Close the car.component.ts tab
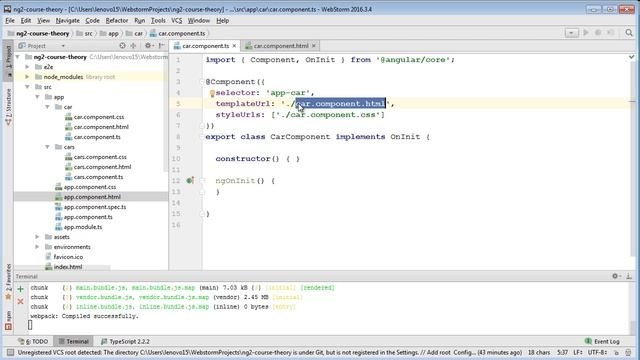The height and width of the screenshot is (360, 640). pos(234,46)
